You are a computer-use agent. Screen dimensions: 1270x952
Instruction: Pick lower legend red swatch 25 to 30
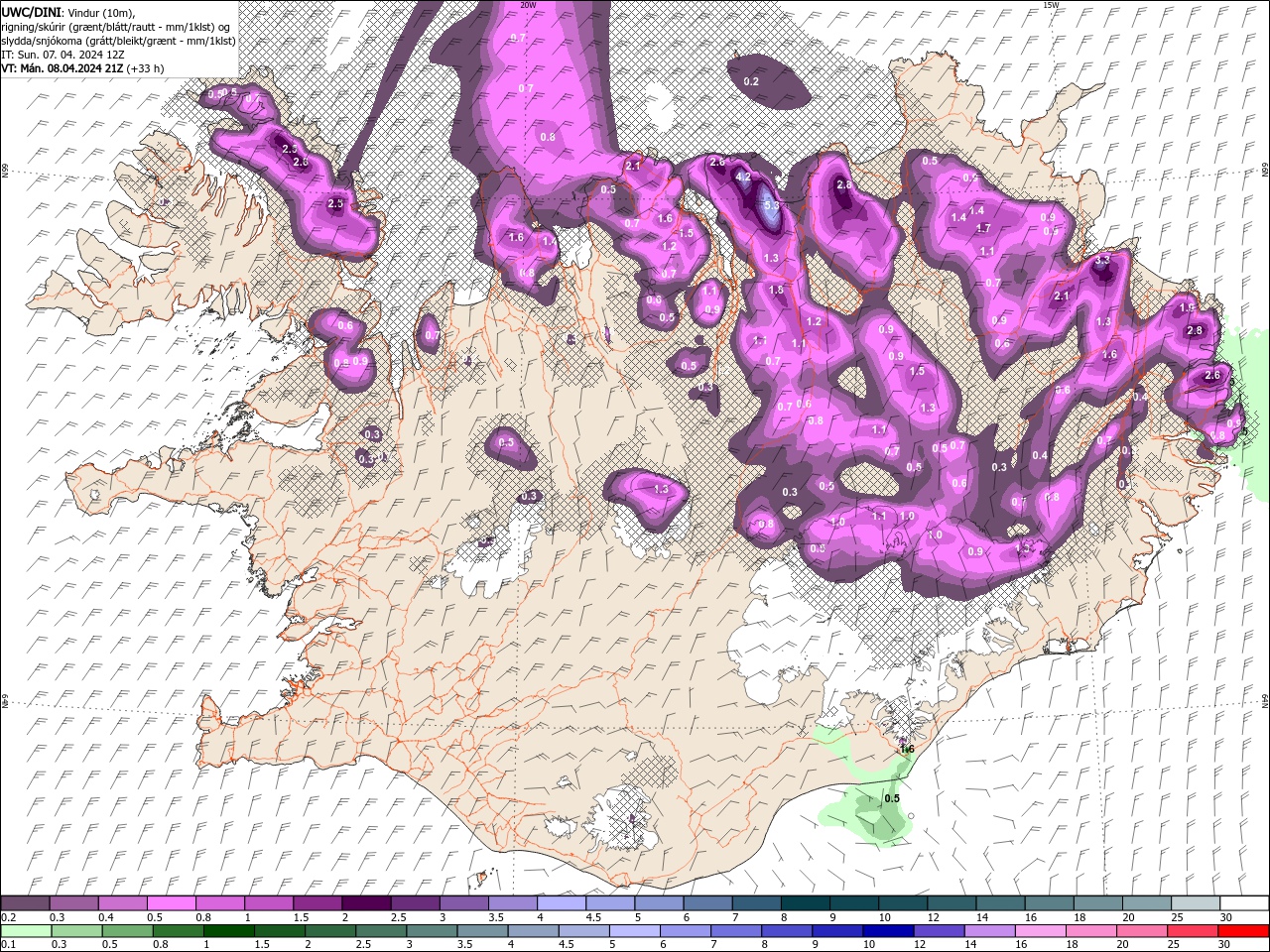(1192, 931)
